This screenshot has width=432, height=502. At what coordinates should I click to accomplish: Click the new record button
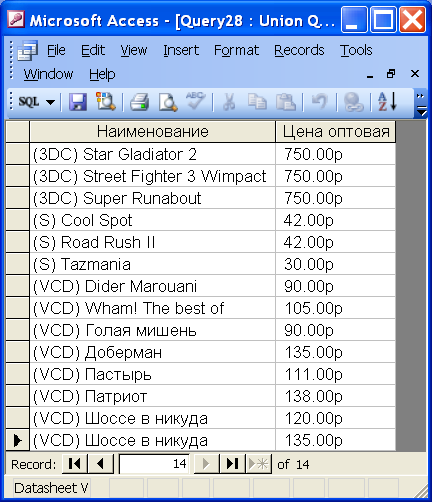(x=258, y=464)
